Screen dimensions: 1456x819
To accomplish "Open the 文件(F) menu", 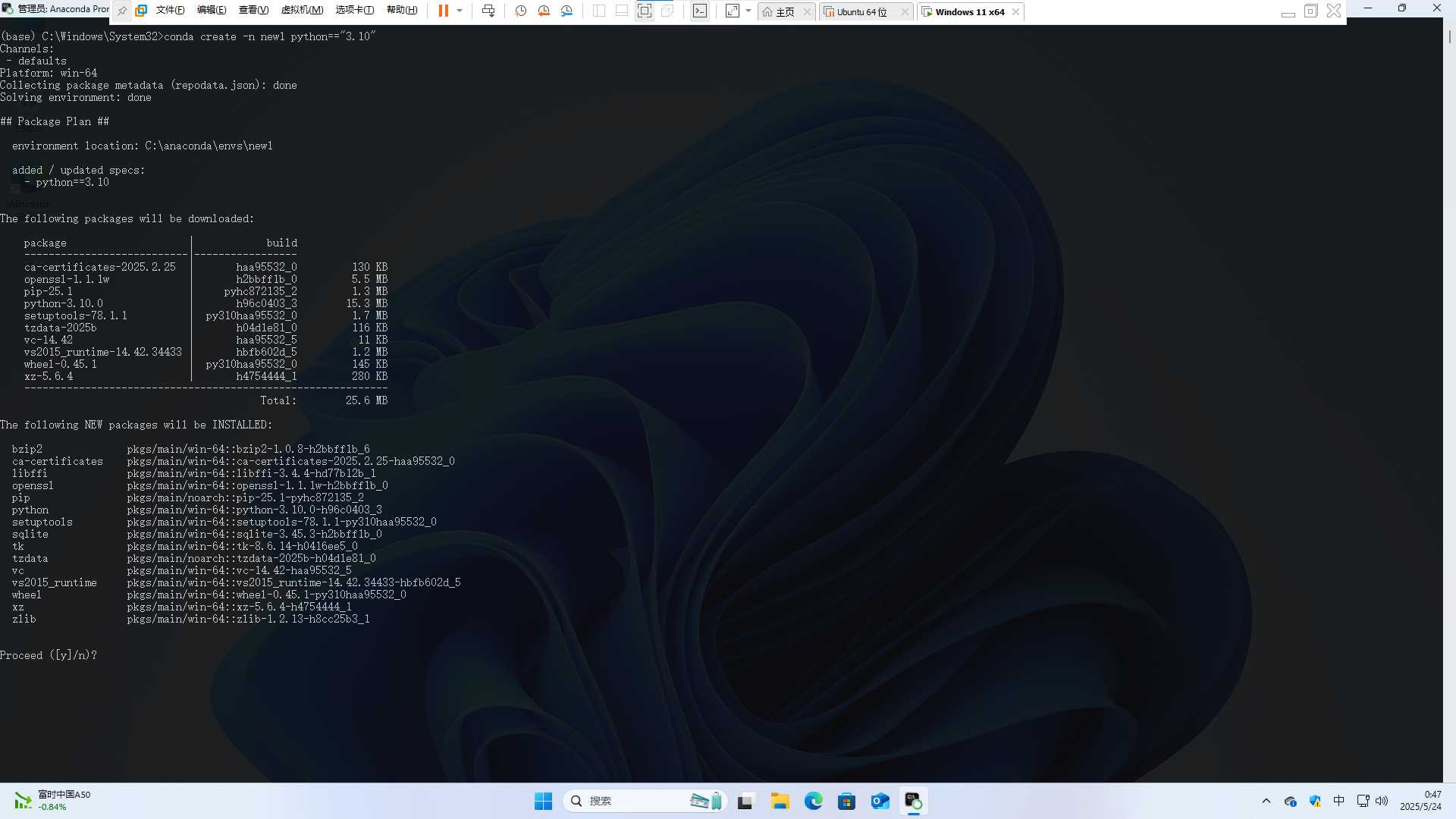I will (170, 11).
